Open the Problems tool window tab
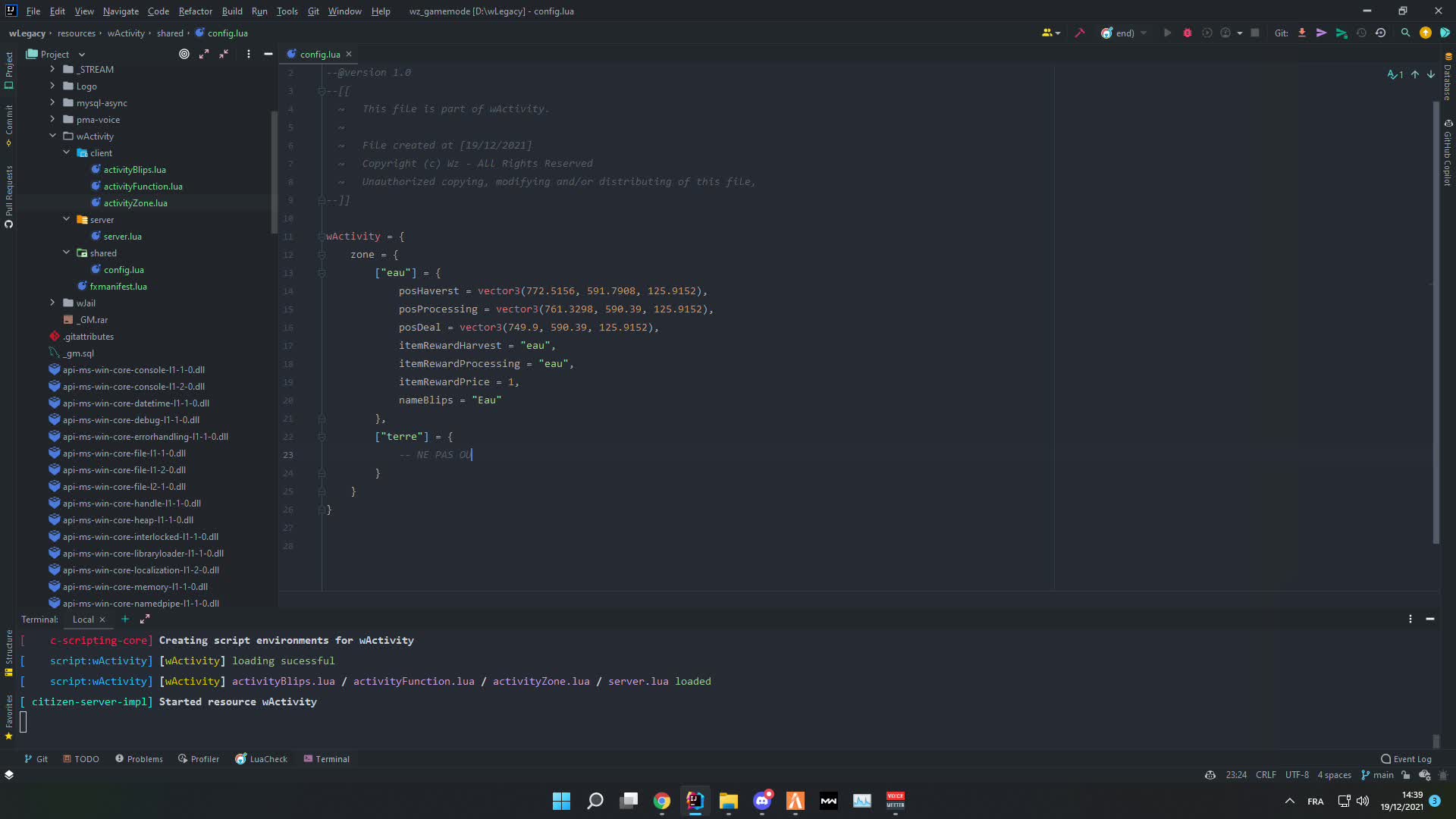The width and height of the screenshot is (1456, 819). 139,758
